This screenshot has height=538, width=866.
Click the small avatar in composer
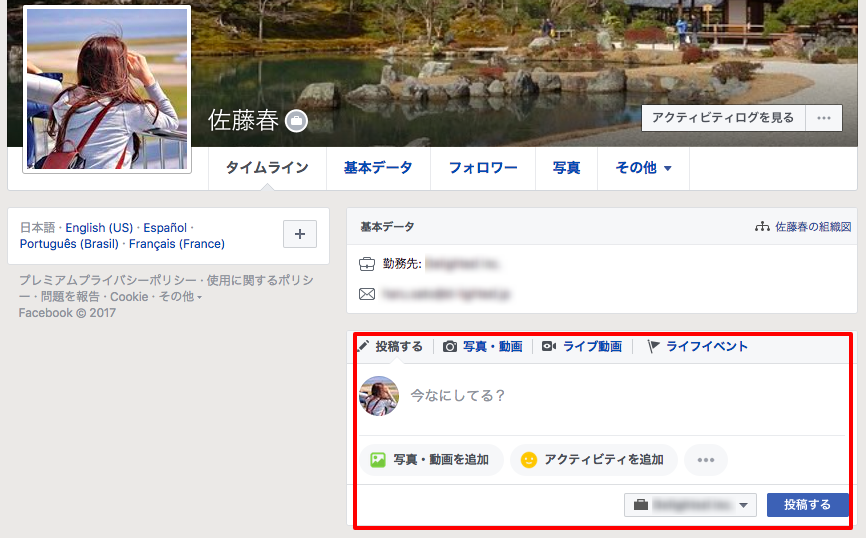(379, 396)
